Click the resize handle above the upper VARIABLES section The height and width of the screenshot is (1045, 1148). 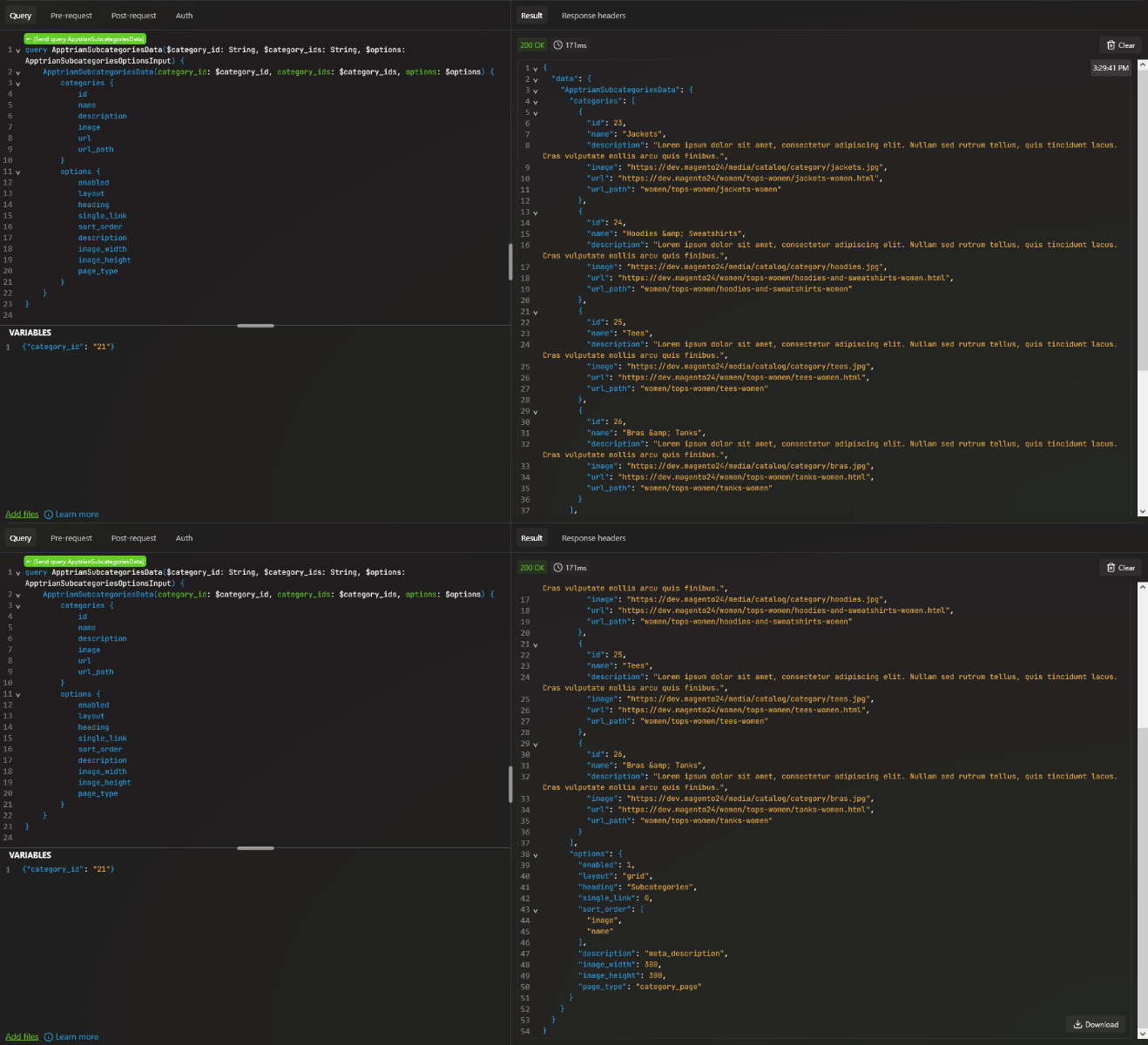click(x=255, y=326)
